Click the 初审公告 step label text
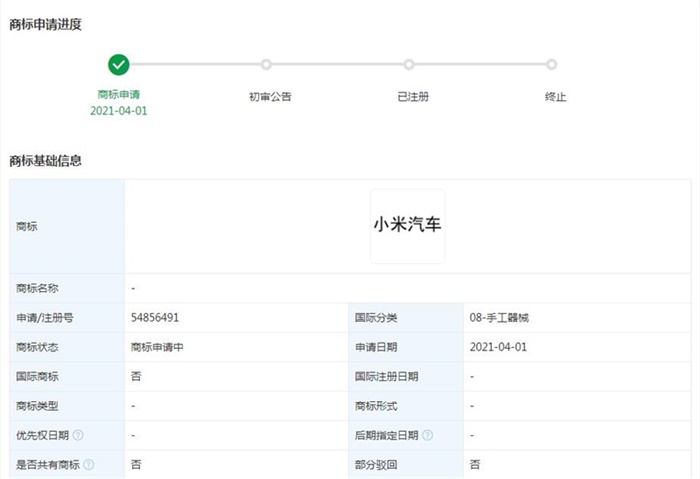 pos(270,97)
